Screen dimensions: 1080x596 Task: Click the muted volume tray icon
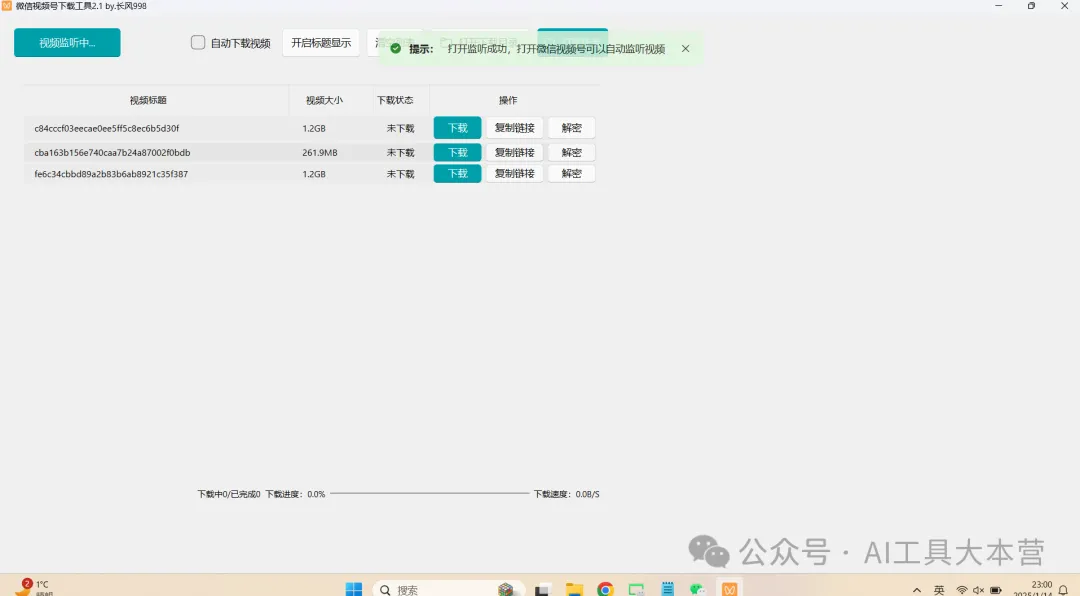coord(978,590)
